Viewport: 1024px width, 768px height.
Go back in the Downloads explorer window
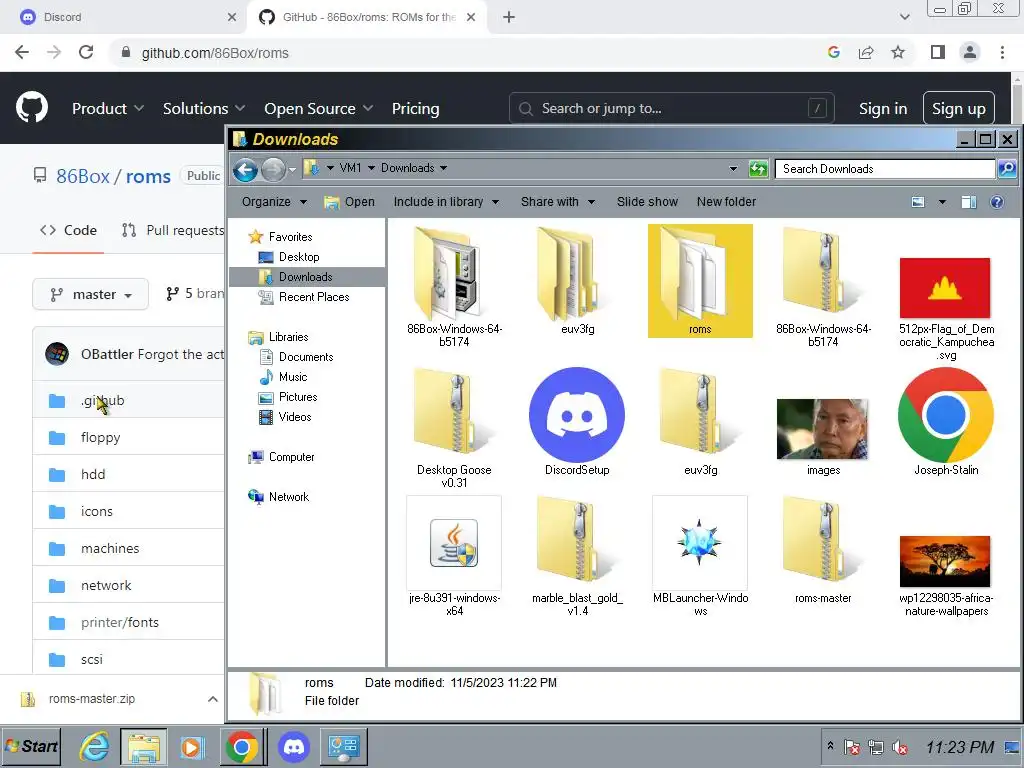[245, 170]
